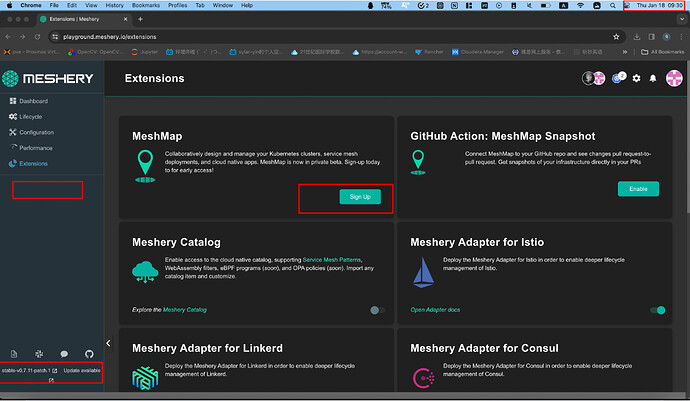Image resolution: width=690 pixels, height=401 pixels.
Task: Open the Meshery Catalog link
Action: point(184,310)
